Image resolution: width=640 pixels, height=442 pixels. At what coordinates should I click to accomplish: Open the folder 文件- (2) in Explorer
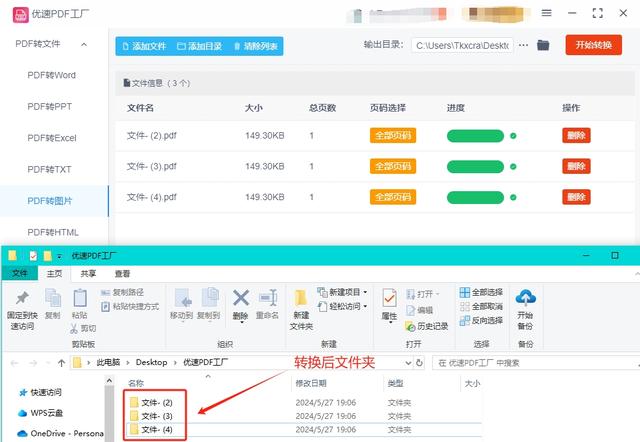[x=157, y=403]
